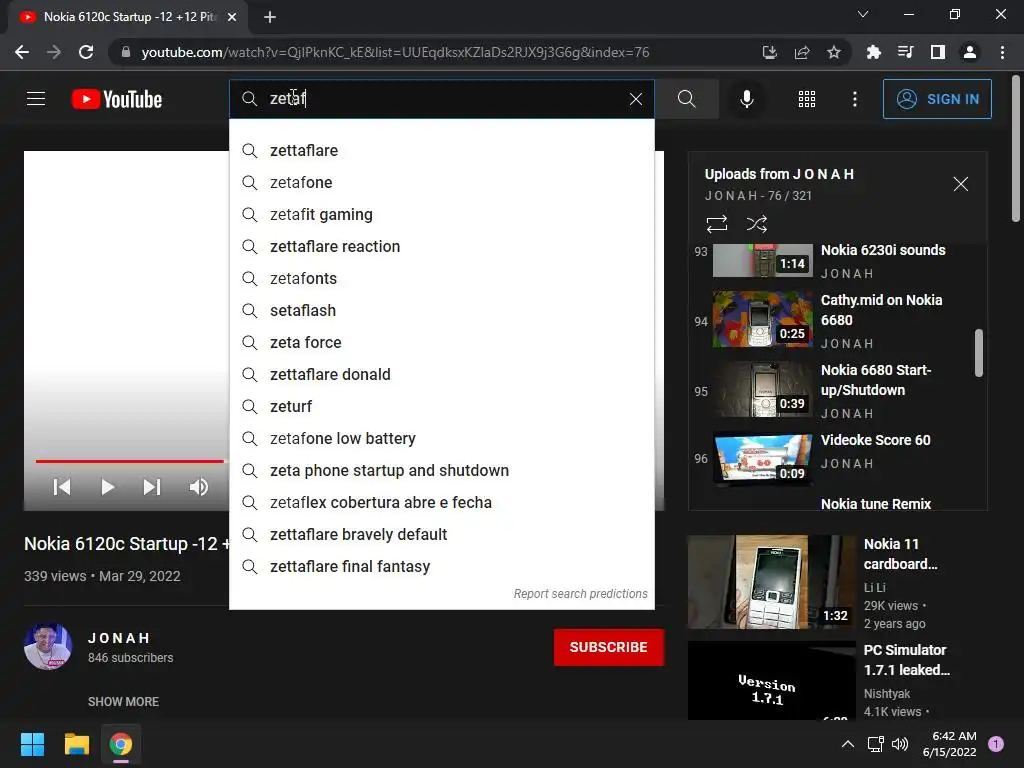Expand description with SHOW MORE
The height and width of the screenshot is (768, 1024).
click(x=123, y=701)
